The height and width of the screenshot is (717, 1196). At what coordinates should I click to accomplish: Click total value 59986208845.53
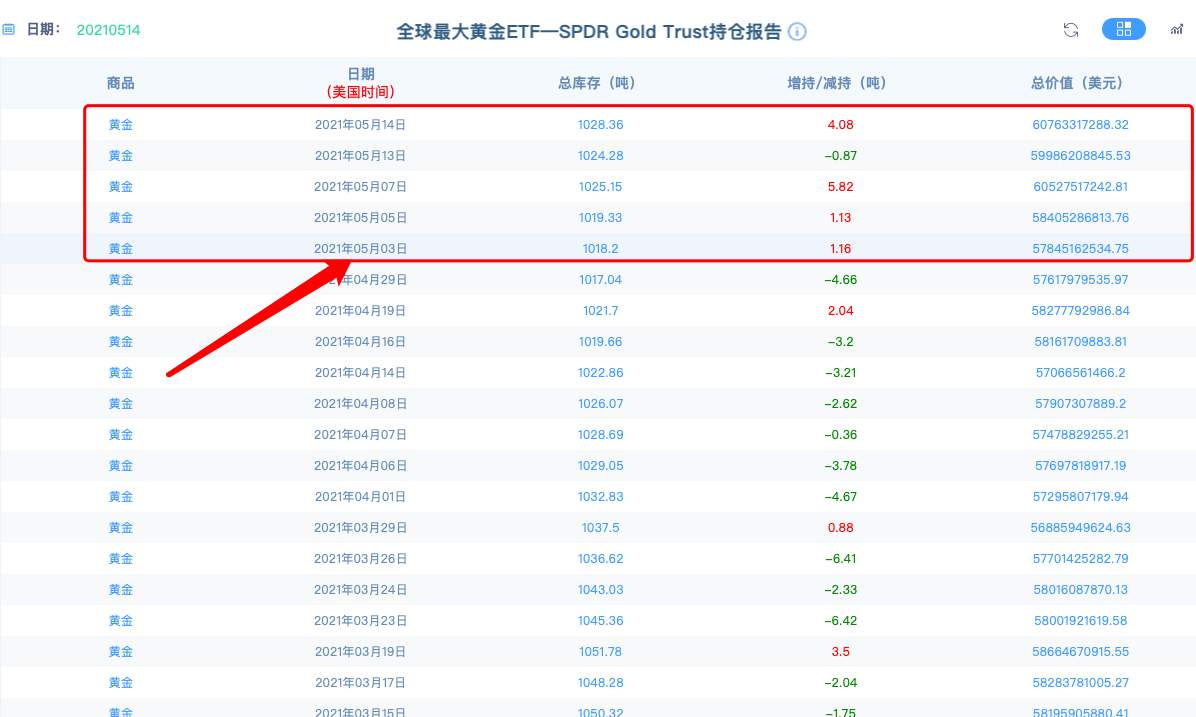tap(1080, 156)
